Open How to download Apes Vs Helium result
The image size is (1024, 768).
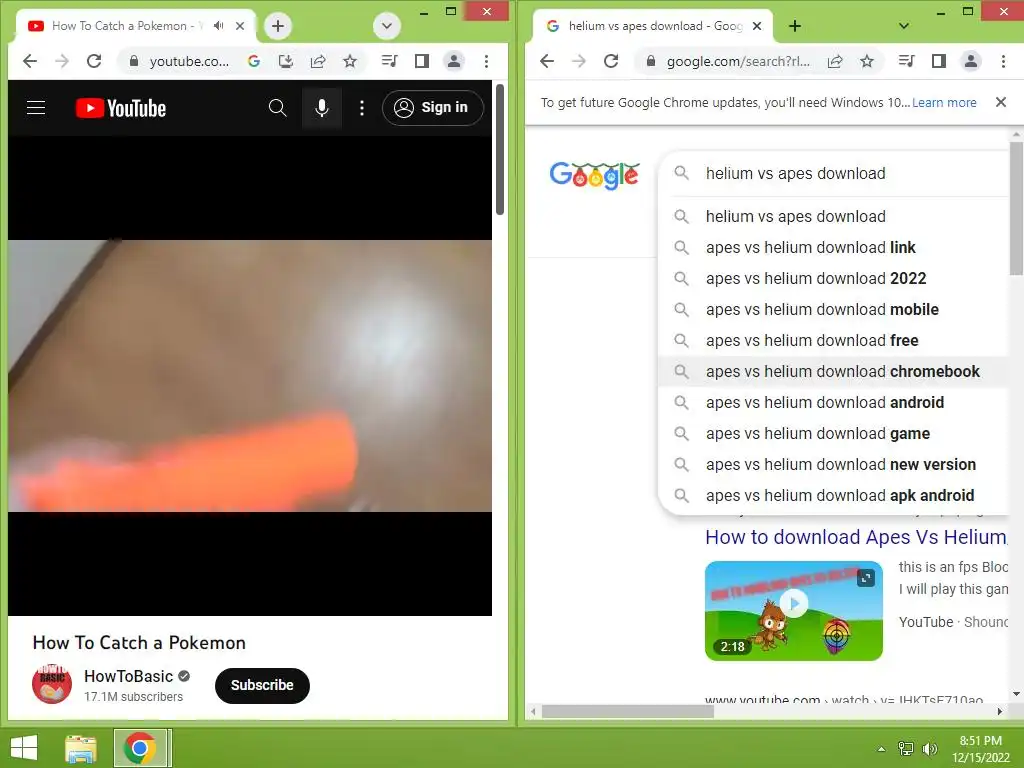pos(856,537)
